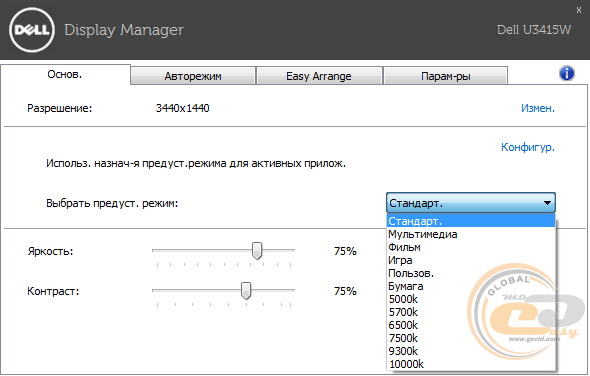Click the Контраст slider thumb
This screenshot has height=376, width=590.
pos(246,291)
